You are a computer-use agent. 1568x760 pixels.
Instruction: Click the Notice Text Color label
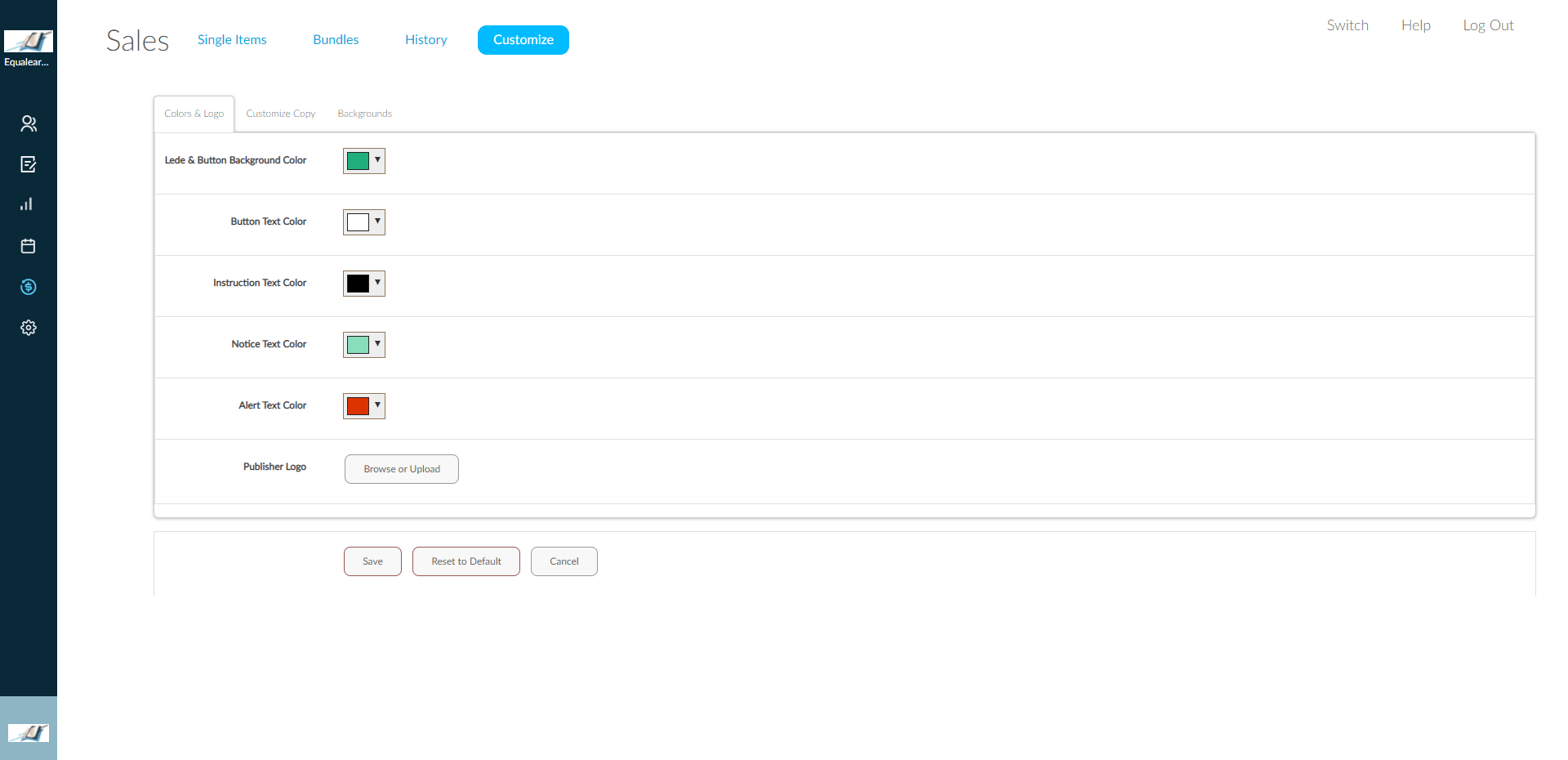click(269, 344)
